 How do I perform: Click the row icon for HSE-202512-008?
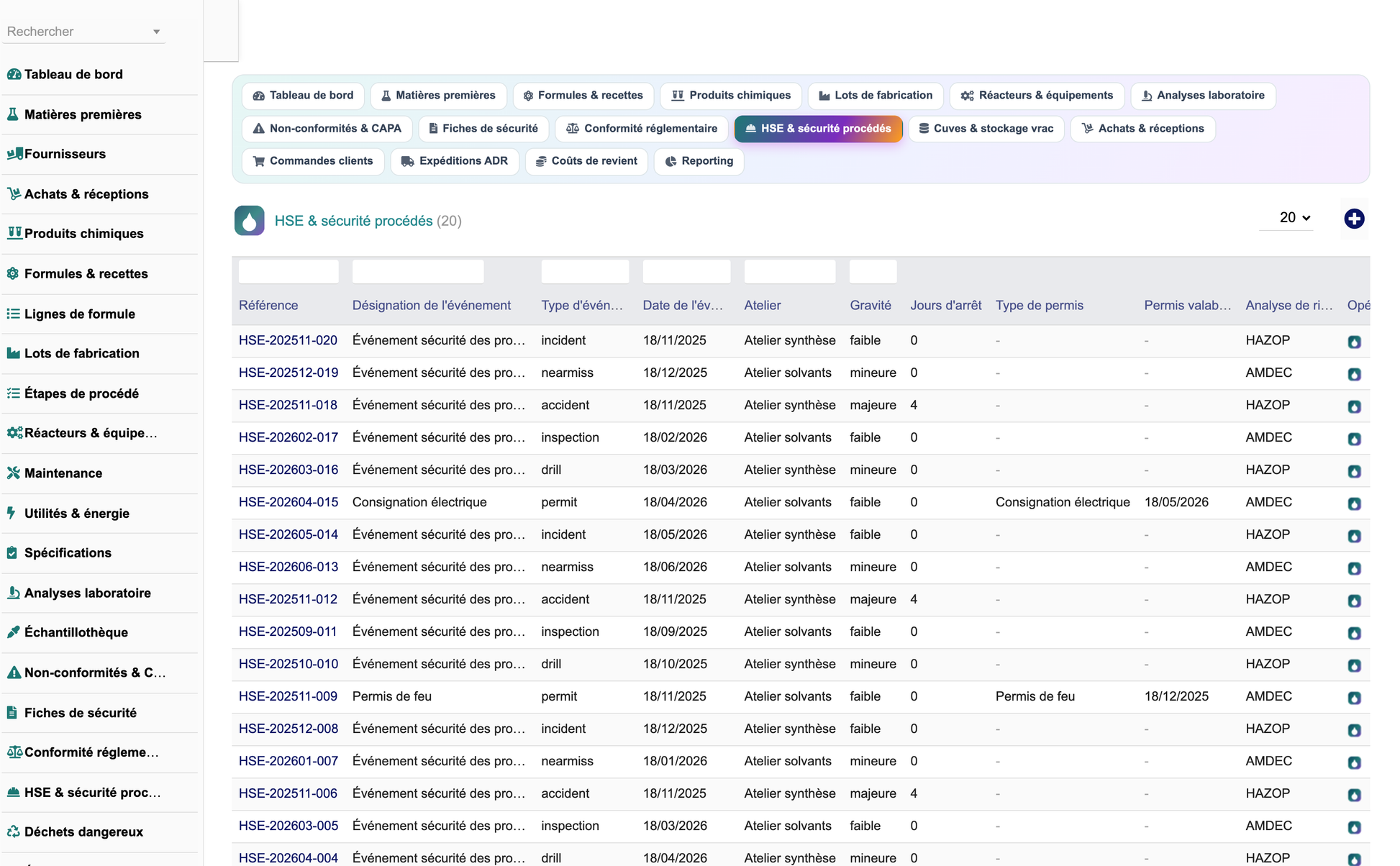[1354, 730]
